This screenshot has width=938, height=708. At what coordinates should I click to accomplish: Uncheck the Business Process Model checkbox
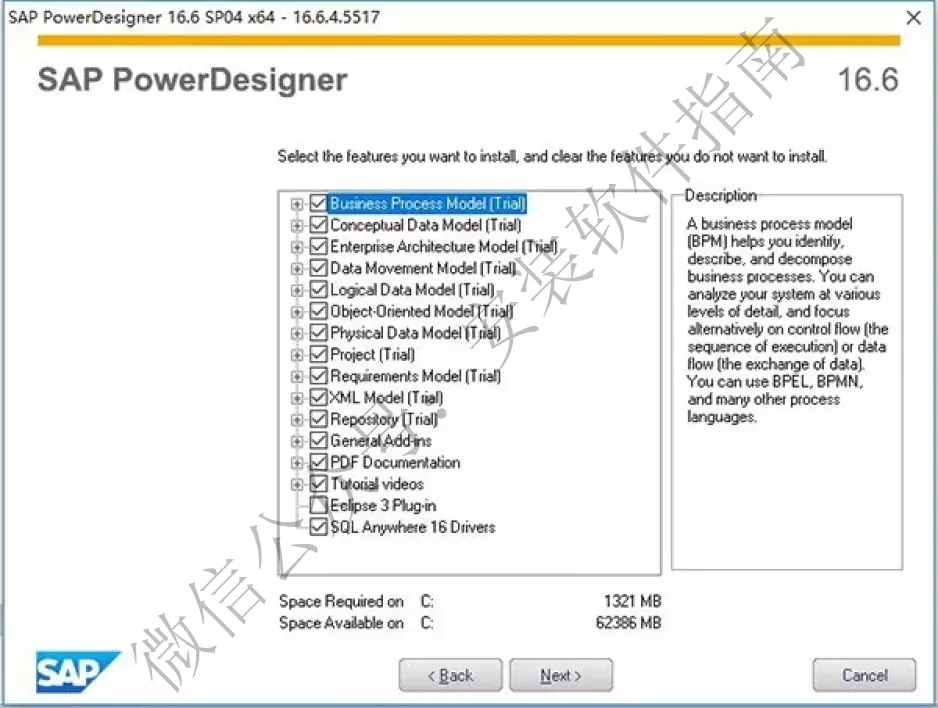318,203
